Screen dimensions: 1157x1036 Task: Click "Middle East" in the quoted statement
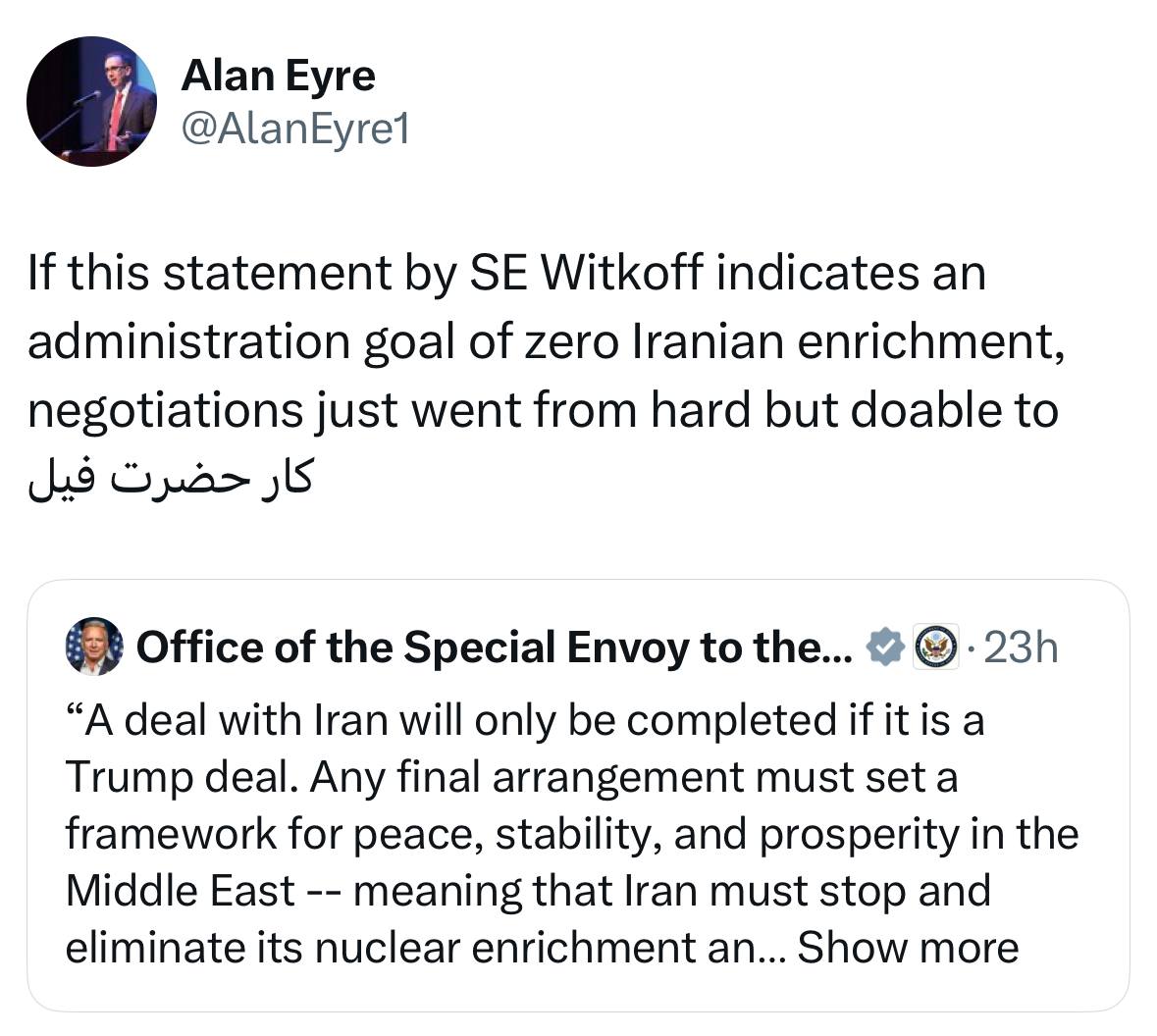pos(180,891)
